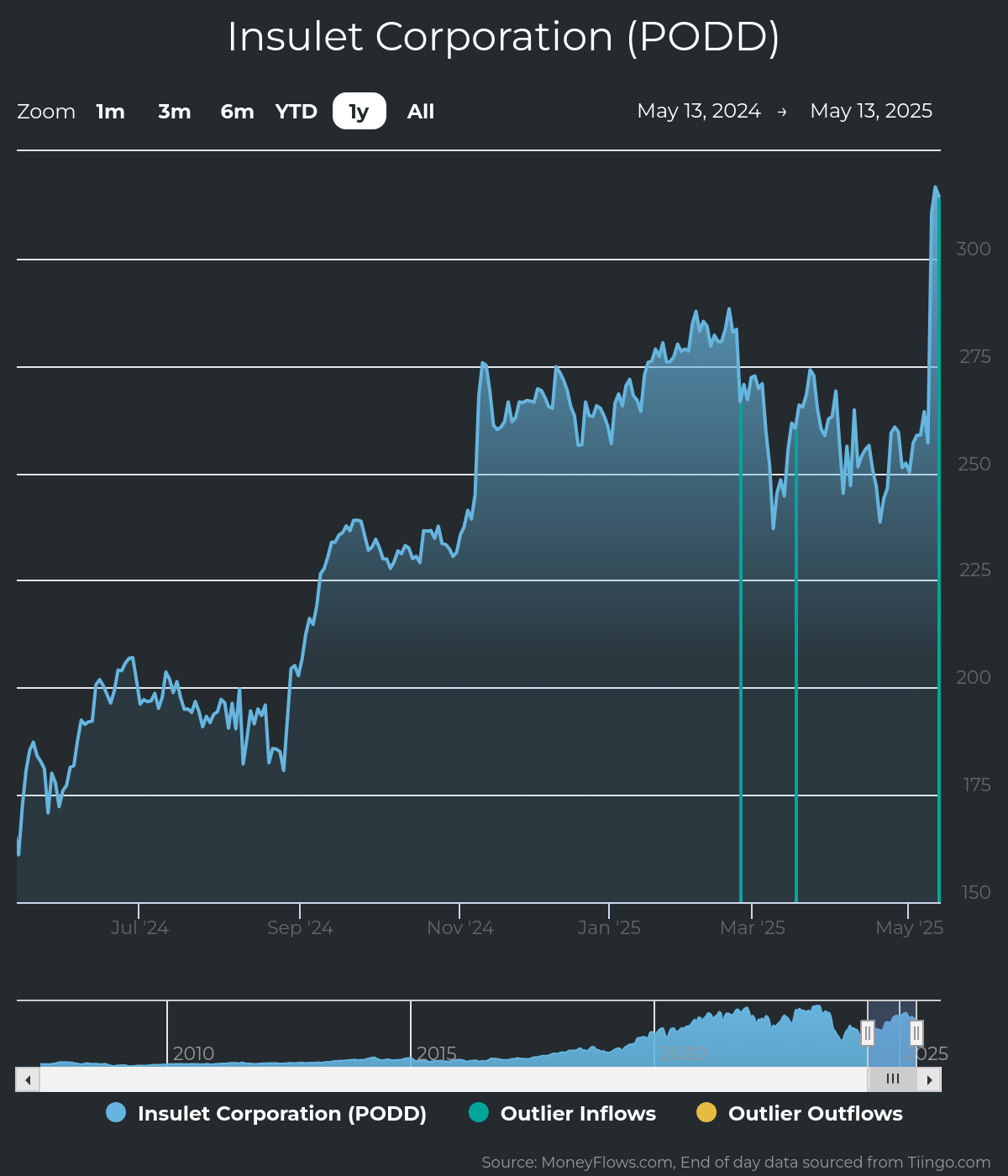Grab the navigator right range handle
This screenshot has width=1008, height=1176.
click(x=916, y=1033)
